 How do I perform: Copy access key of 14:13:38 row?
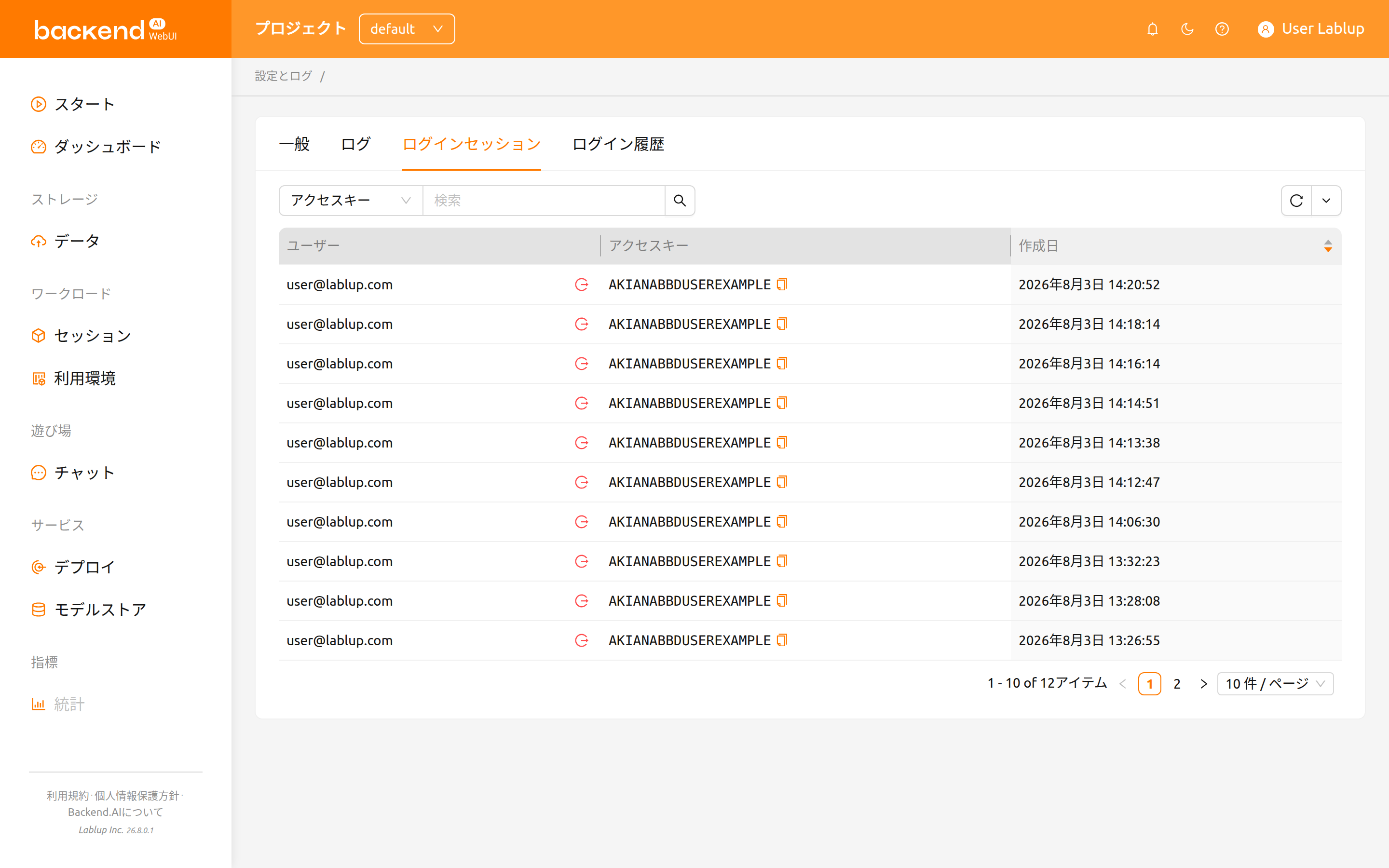click(782, 443)
